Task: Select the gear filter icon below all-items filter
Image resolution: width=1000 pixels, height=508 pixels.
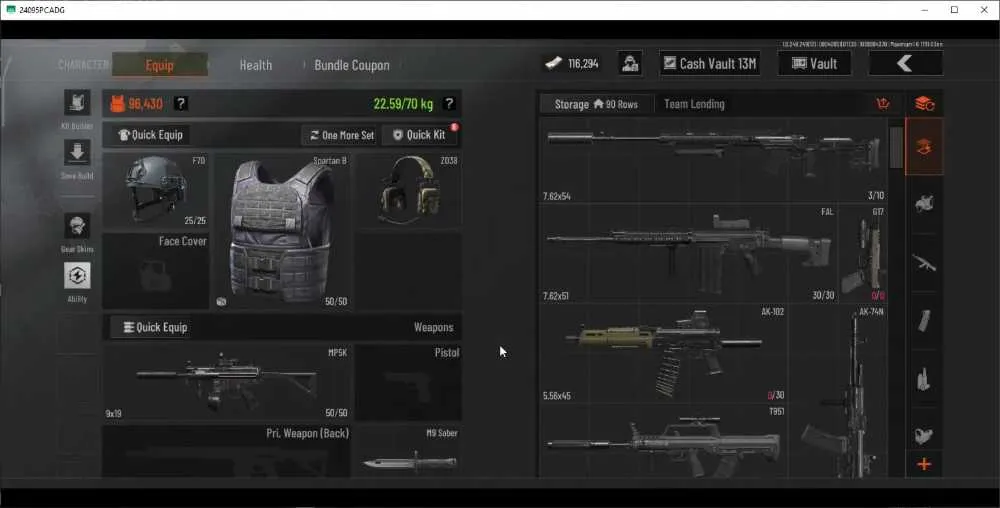Action: (x=924, y=204)
